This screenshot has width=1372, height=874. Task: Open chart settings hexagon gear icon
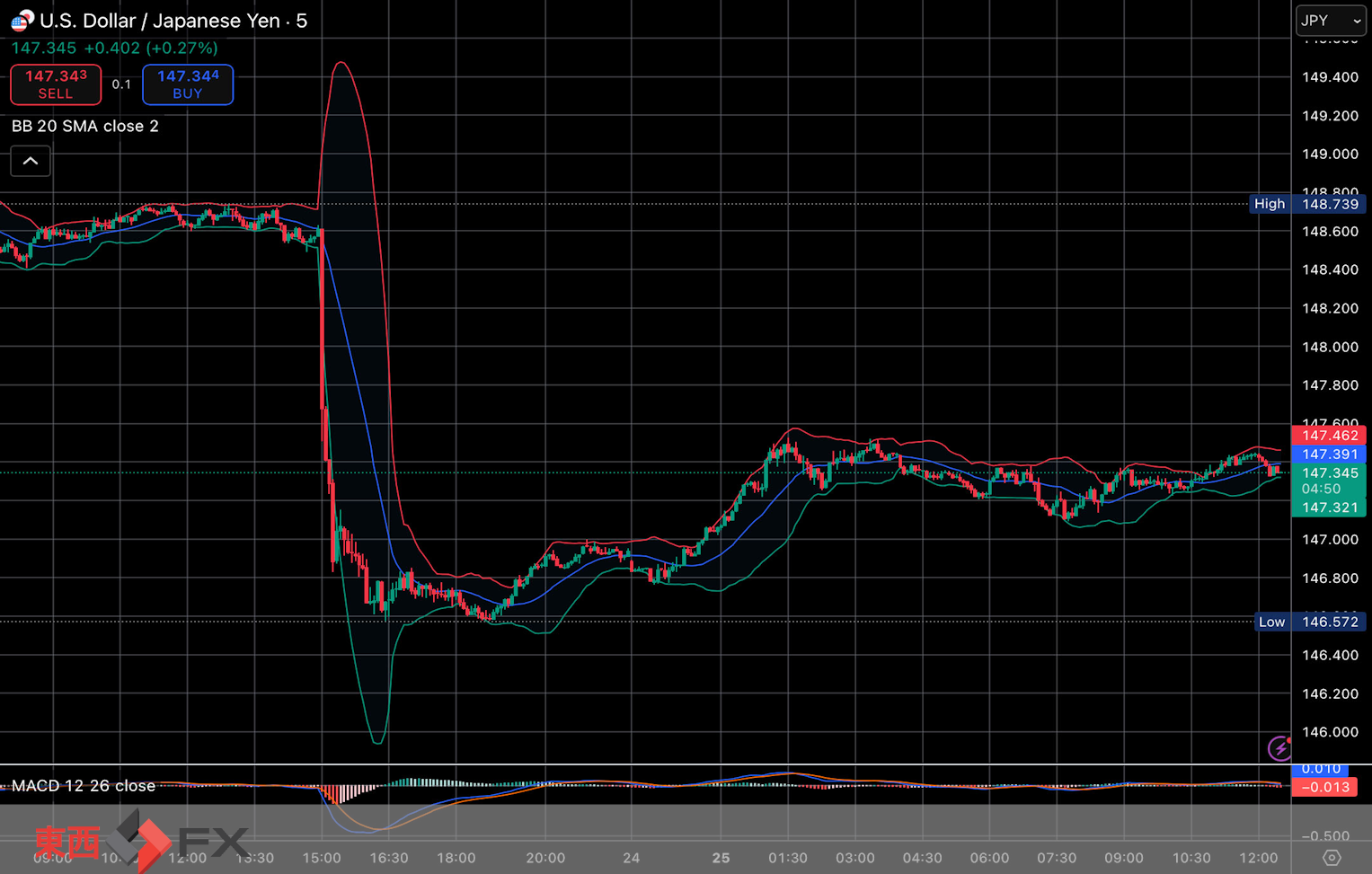point(1332,858)
